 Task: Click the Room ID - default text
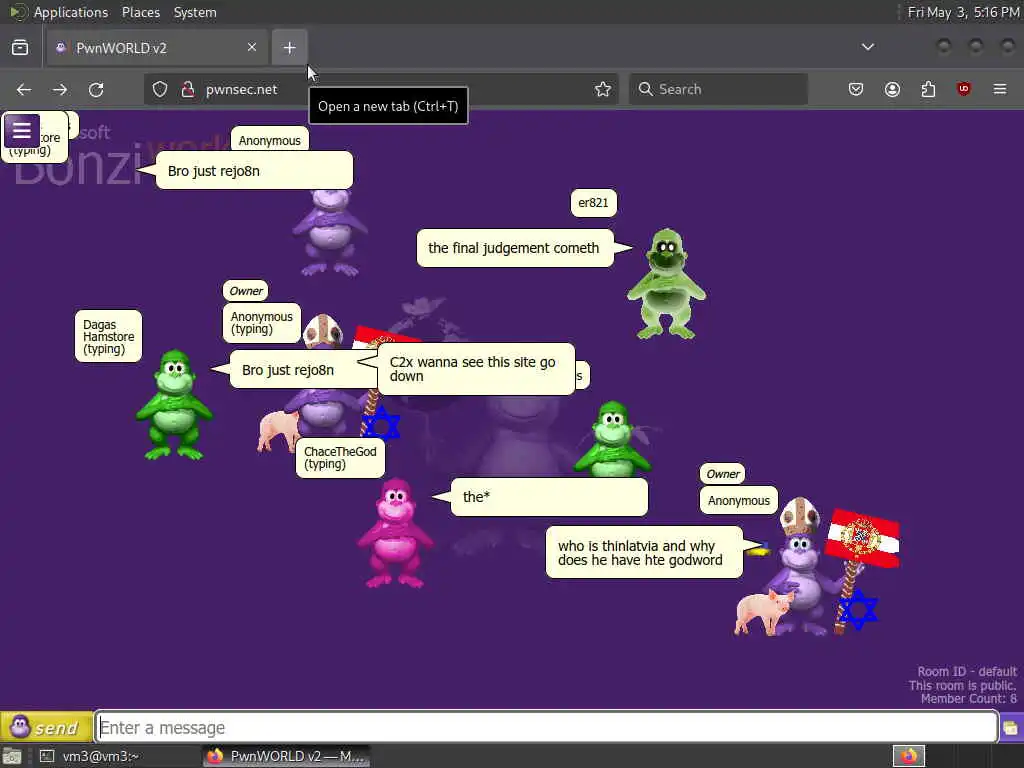coord(967,671)
